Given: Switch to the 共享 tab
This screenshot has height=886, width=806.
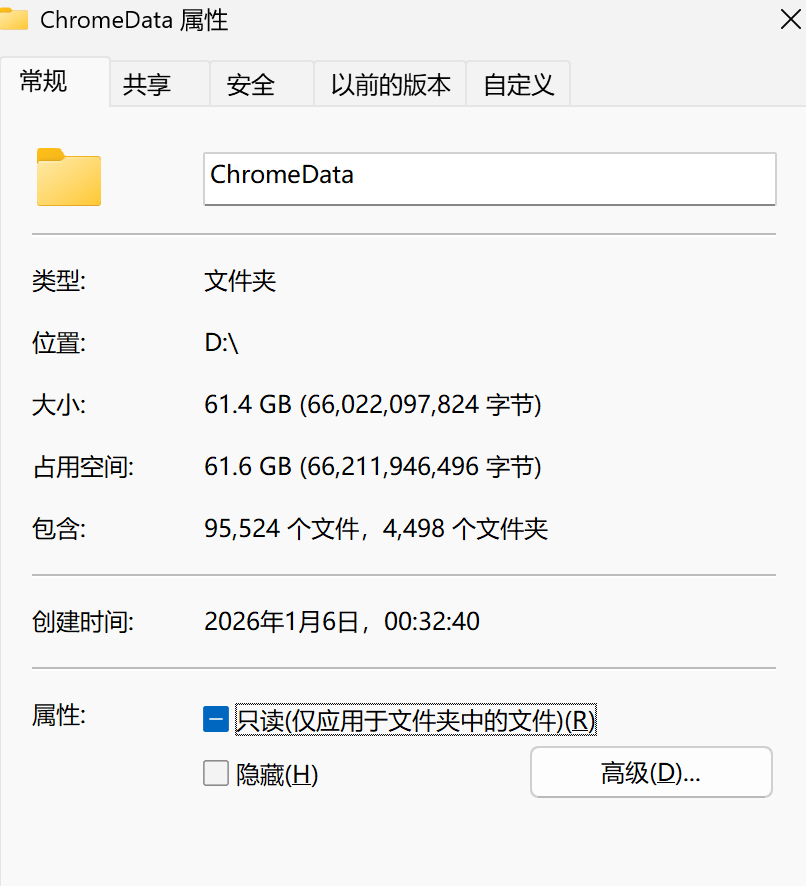Looking at the screenshot, I should tap(147, 85).
